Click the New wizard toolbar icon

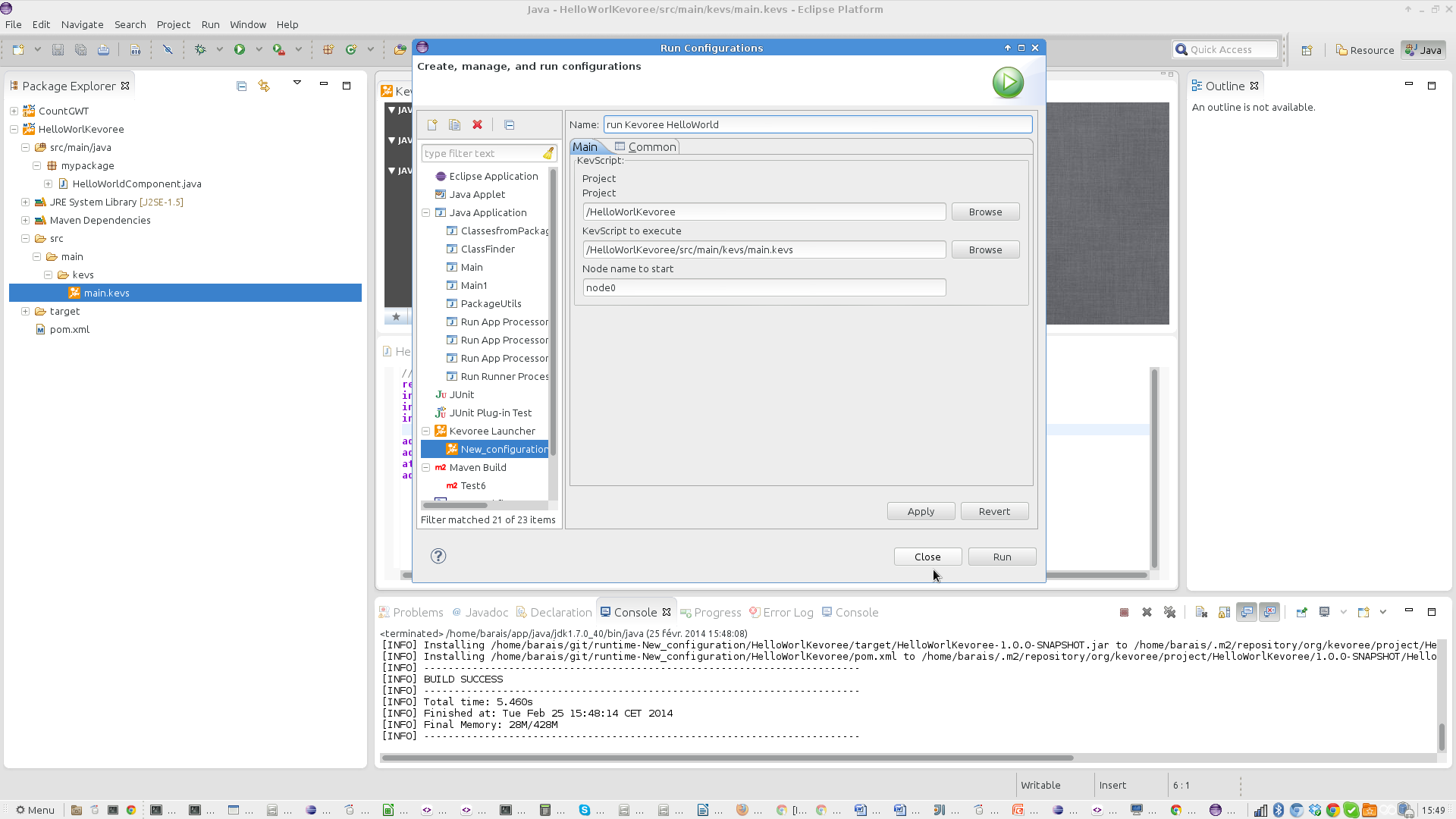point(18,50)
